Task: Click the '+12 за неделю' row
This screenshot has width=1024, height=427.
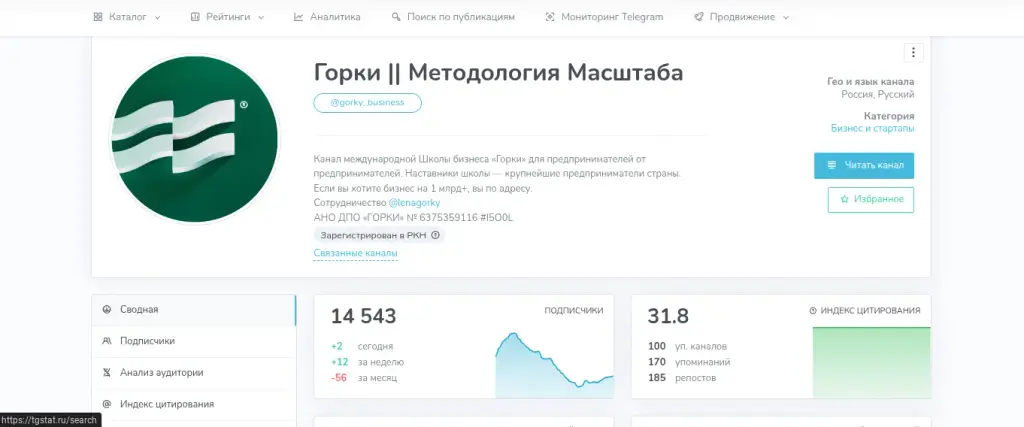Action: pyautogui.click(x=368, y=362)
